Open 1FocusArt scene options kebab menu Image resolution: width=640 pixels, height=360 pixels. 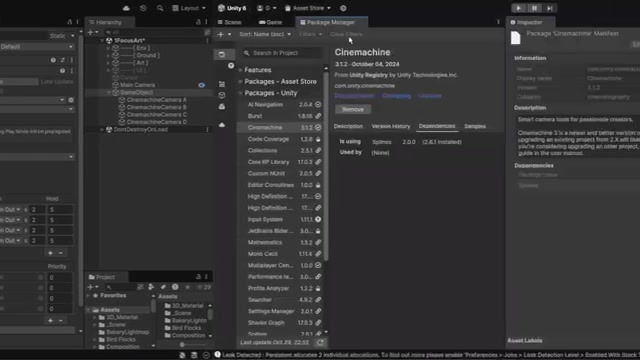[x=207, y=40]
